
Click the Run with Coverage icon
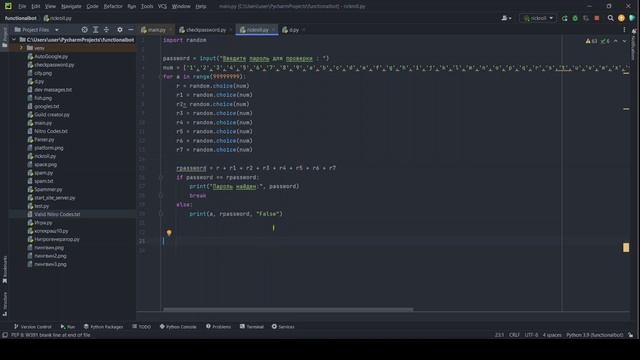pyautogui.click(x=586, y=18)
